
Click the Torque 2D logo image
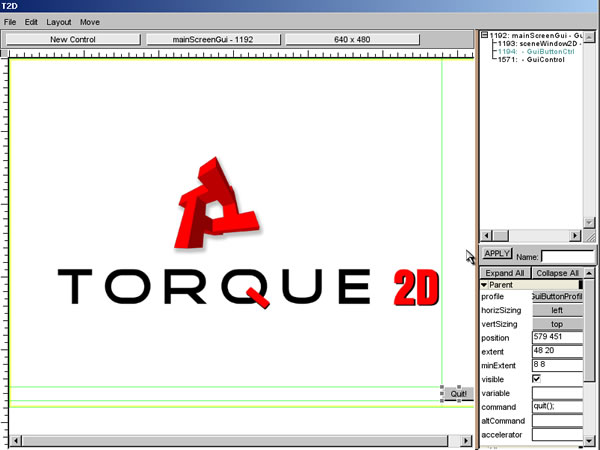[248, 232]
